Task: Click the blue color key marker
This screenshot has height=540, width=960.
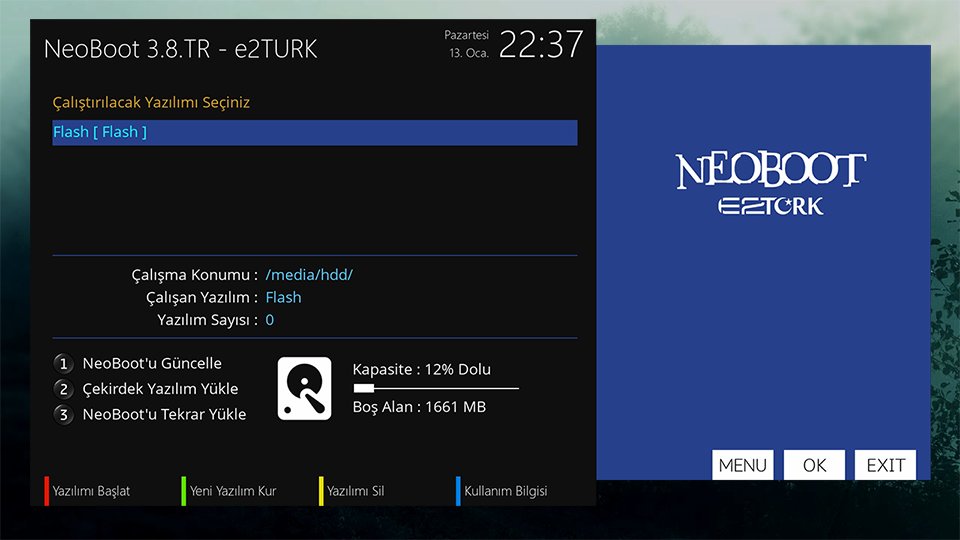Action: click(458, 491)
